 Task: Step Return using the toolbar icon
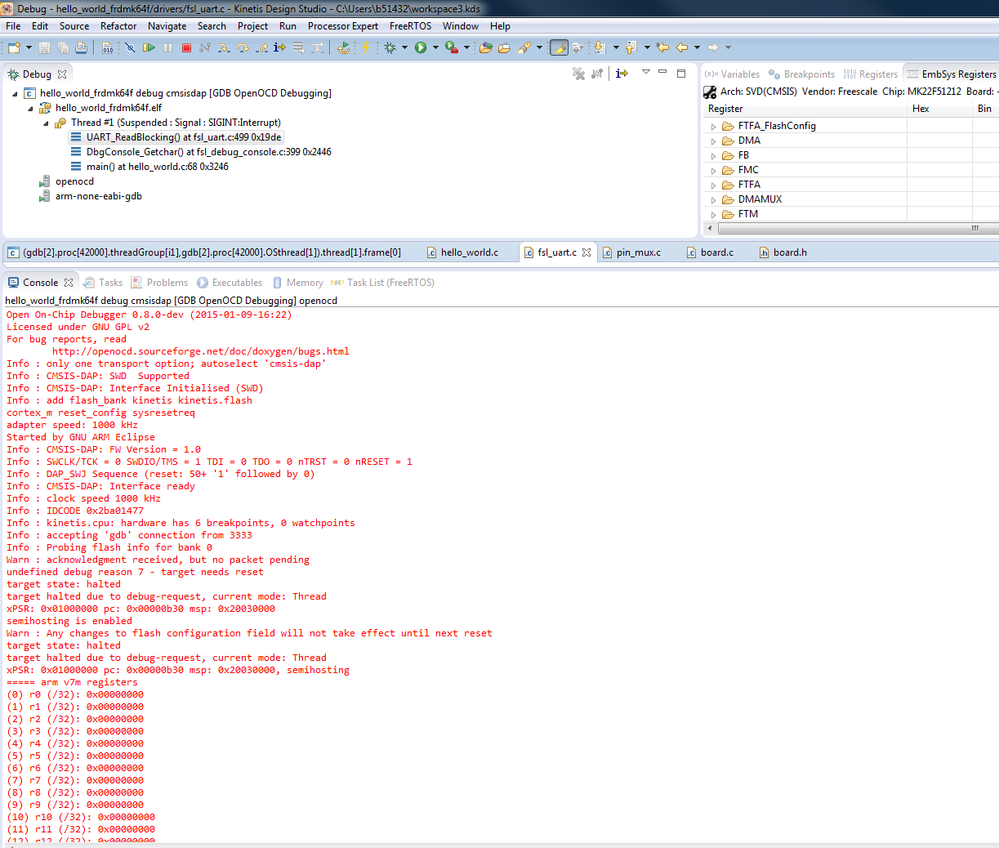[261, 48]
